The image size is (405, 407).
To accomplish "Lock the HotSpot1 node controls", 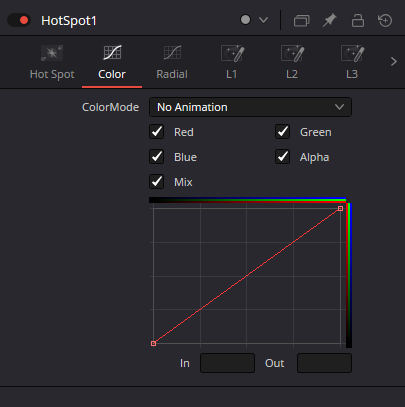I will tap(358, 21).
